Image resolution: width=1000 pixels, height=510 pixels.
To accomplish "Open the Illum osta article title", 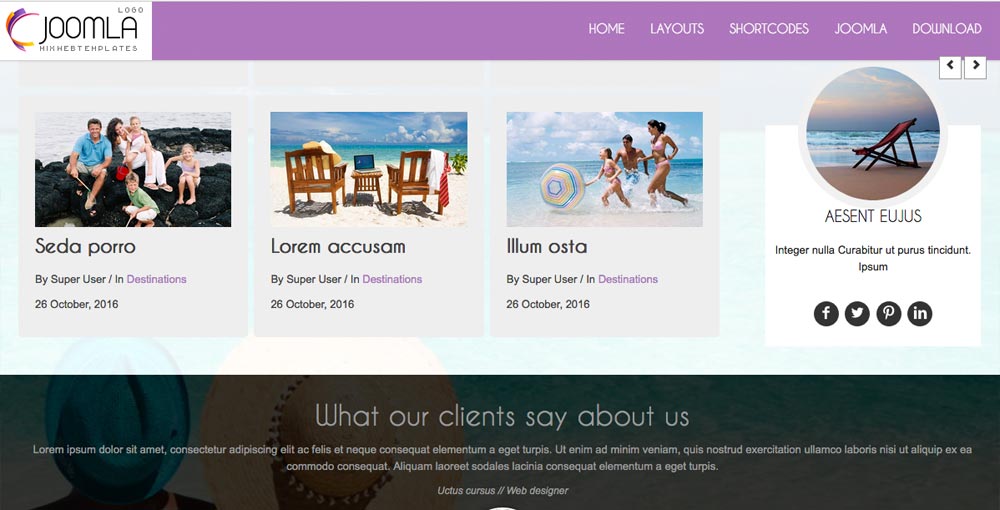I will 547,246.
